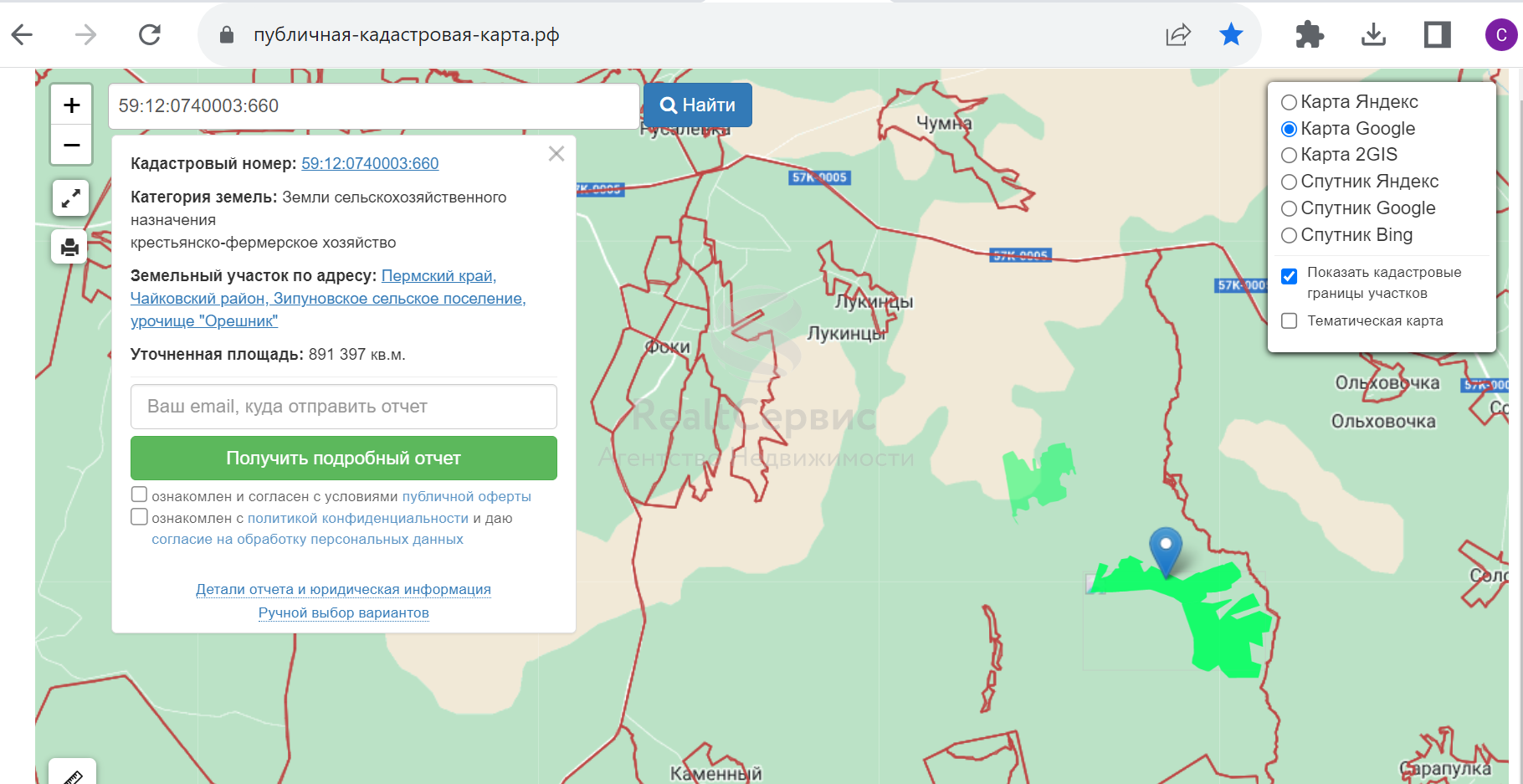Open cadastral number 59:12:0740003:660 link
Image resolution: width=1523 pixels, height=784 pixels.
pos(370,163)
